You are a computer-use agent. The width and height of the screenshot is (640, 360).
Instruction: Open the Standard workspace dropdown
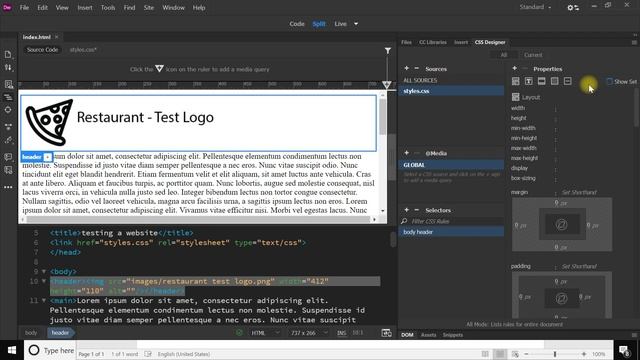[535, 7]
